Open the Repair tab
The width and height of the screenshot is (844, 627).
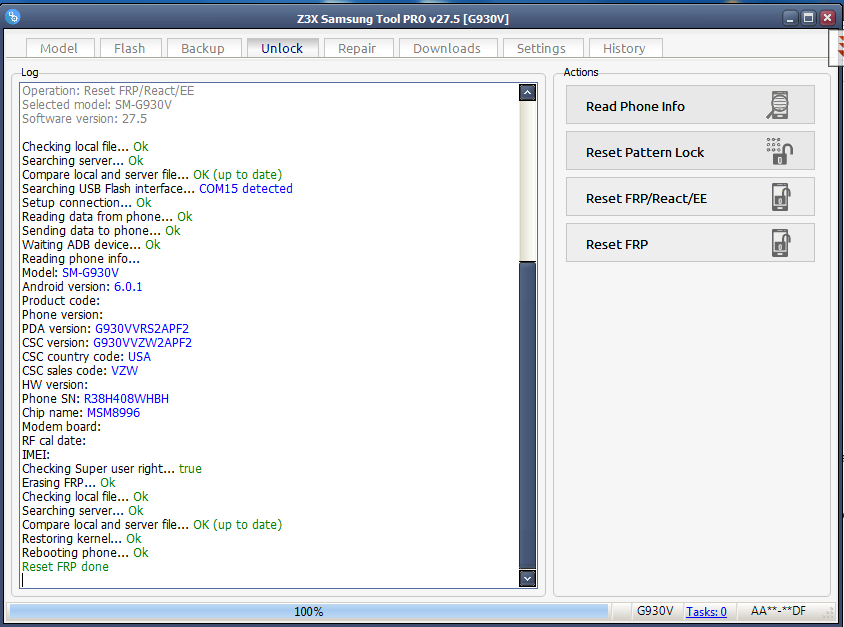(x=357, y=48)
